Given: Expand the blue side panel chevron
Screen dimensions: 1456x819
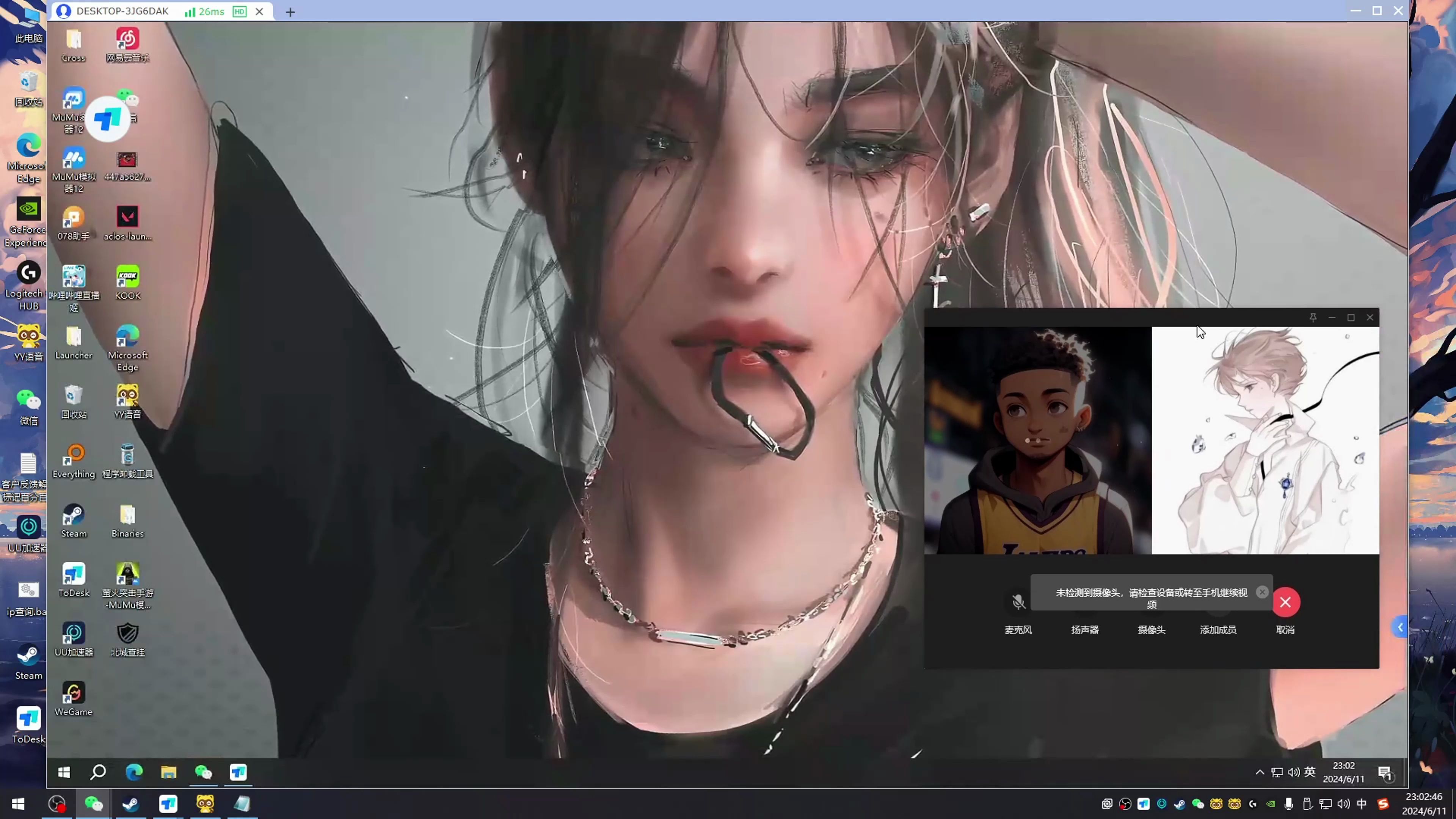Looking at the screenshot, I should click(x=1400, y=628).
